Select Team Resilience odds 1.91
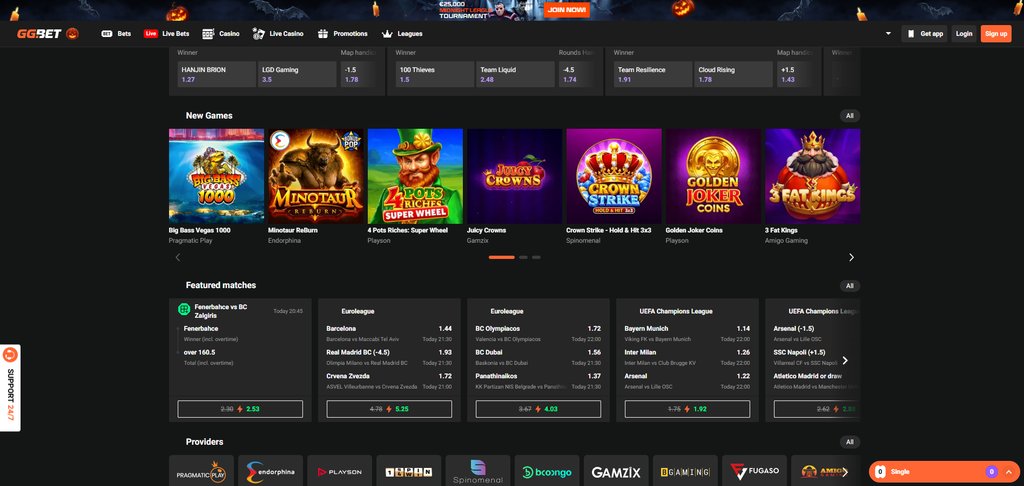 [653, 74]
